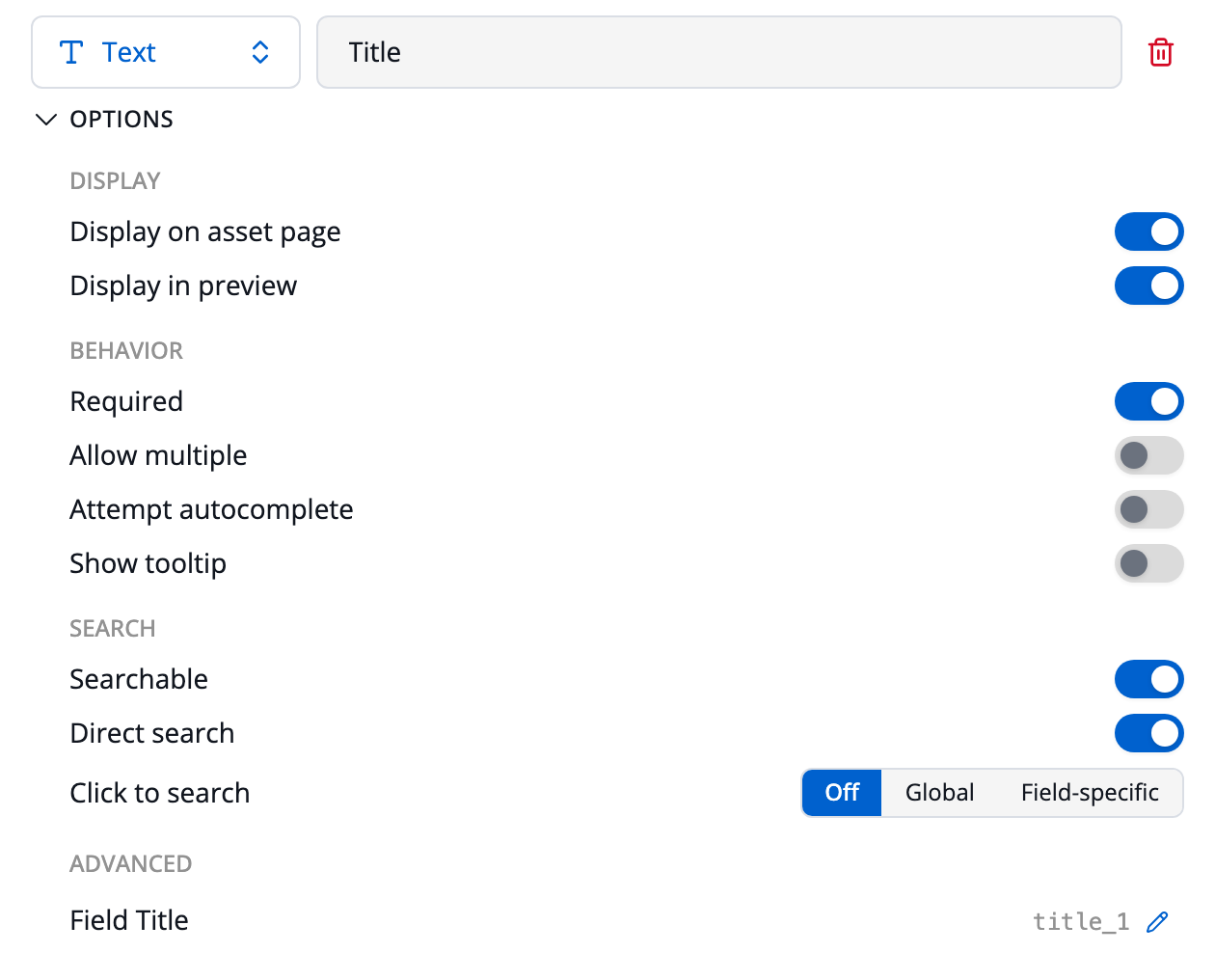Viewport: 1215px width, 980px height.
Task: Collapse the OPTIONS section chevron
Action: click(45, 120)
